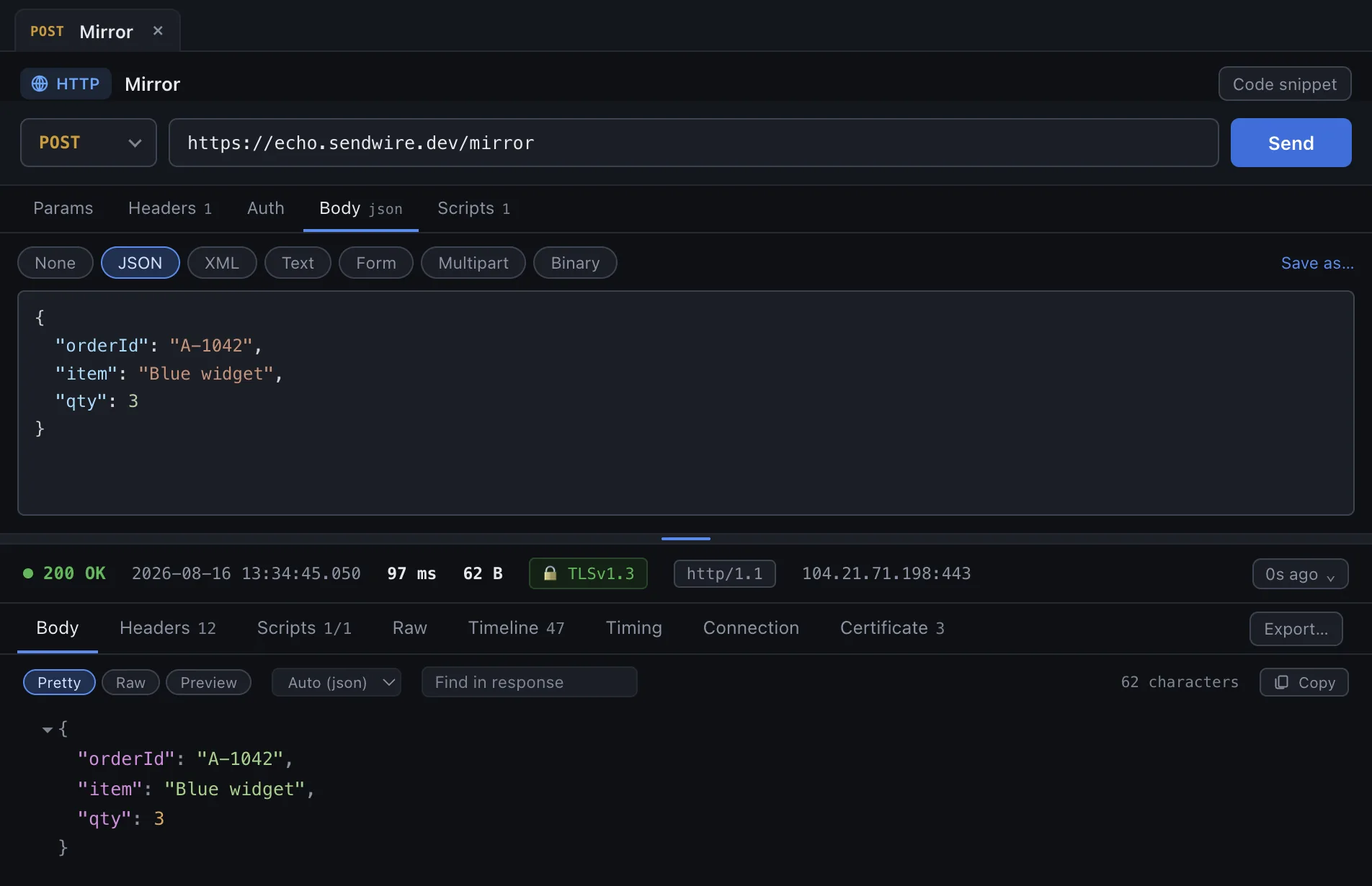This screenshot has height=886, width=1372.
Task: Select the Binary body type
Action: point(575,263)
